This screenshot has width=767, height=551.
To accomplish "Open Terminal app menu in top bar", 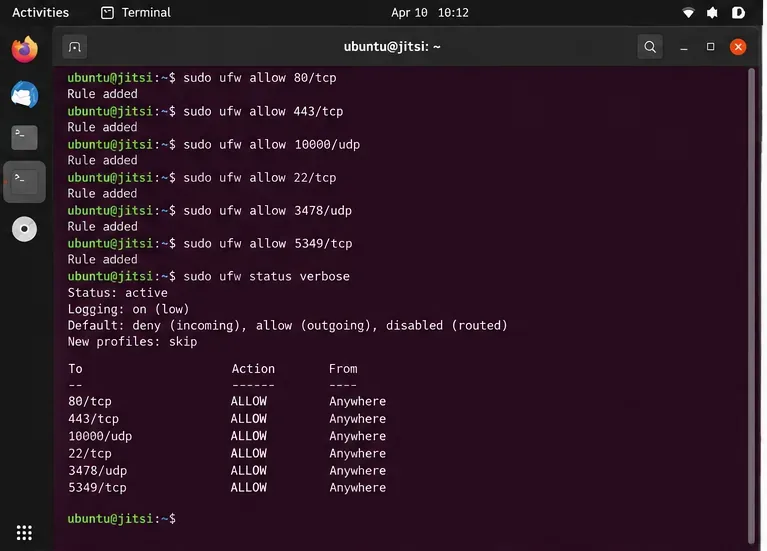I will [x=136, y=13].
